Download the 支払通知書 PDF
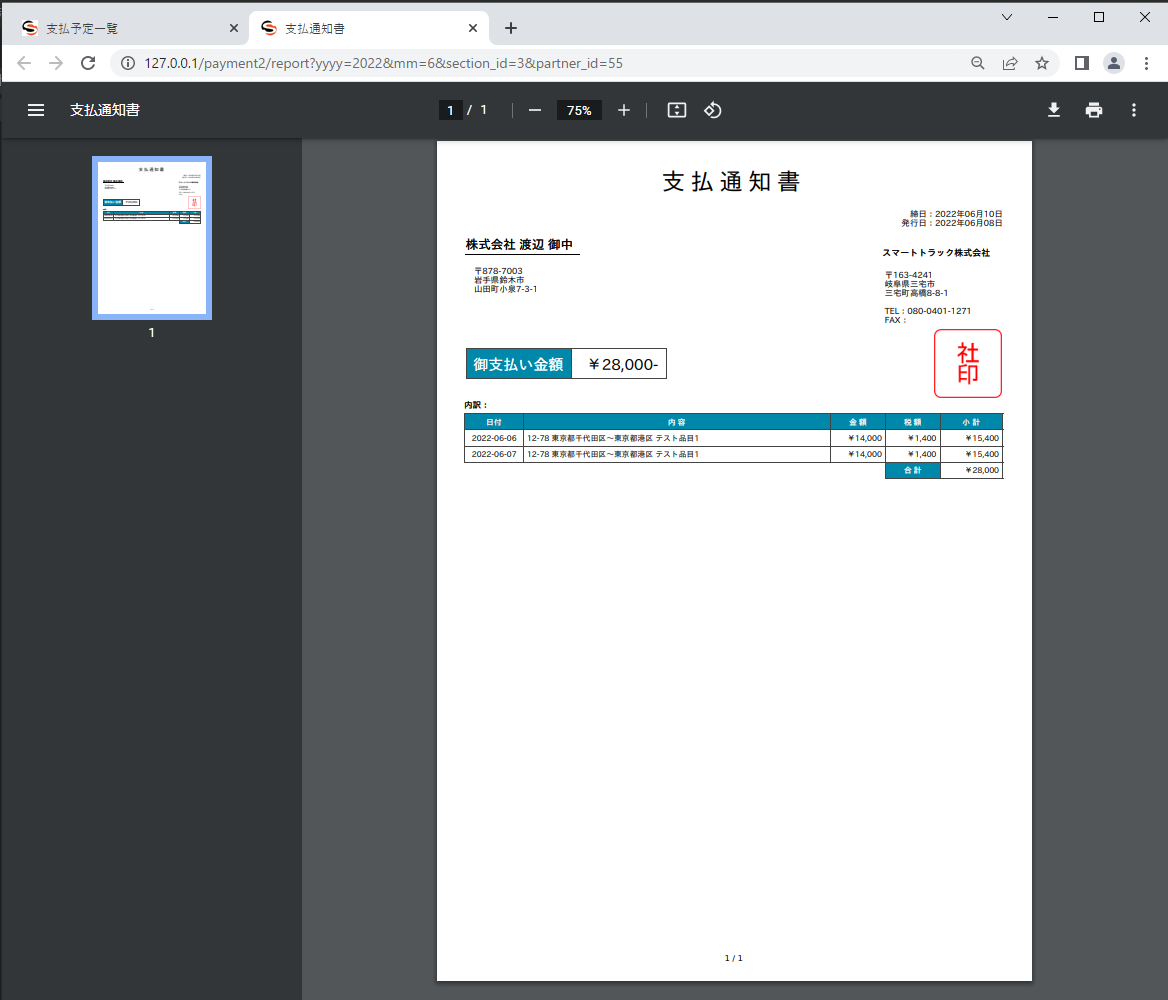The height and width of the screenshot is (1000, 1168). point(1053,110)
